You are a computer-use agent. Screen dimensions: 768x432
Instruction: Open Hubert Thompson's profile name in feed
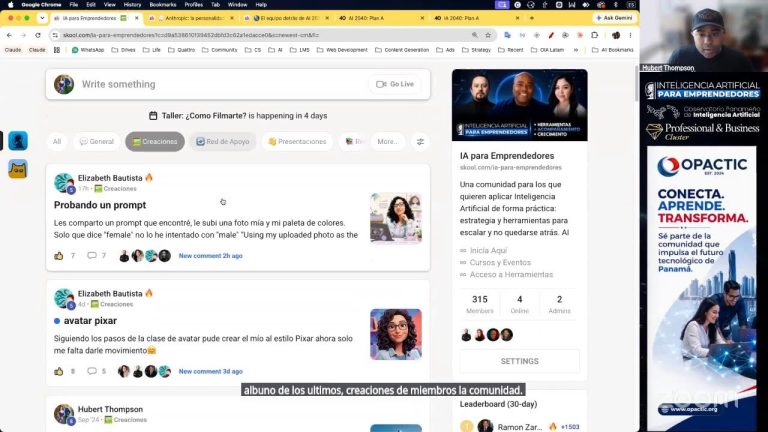[110, 409]
